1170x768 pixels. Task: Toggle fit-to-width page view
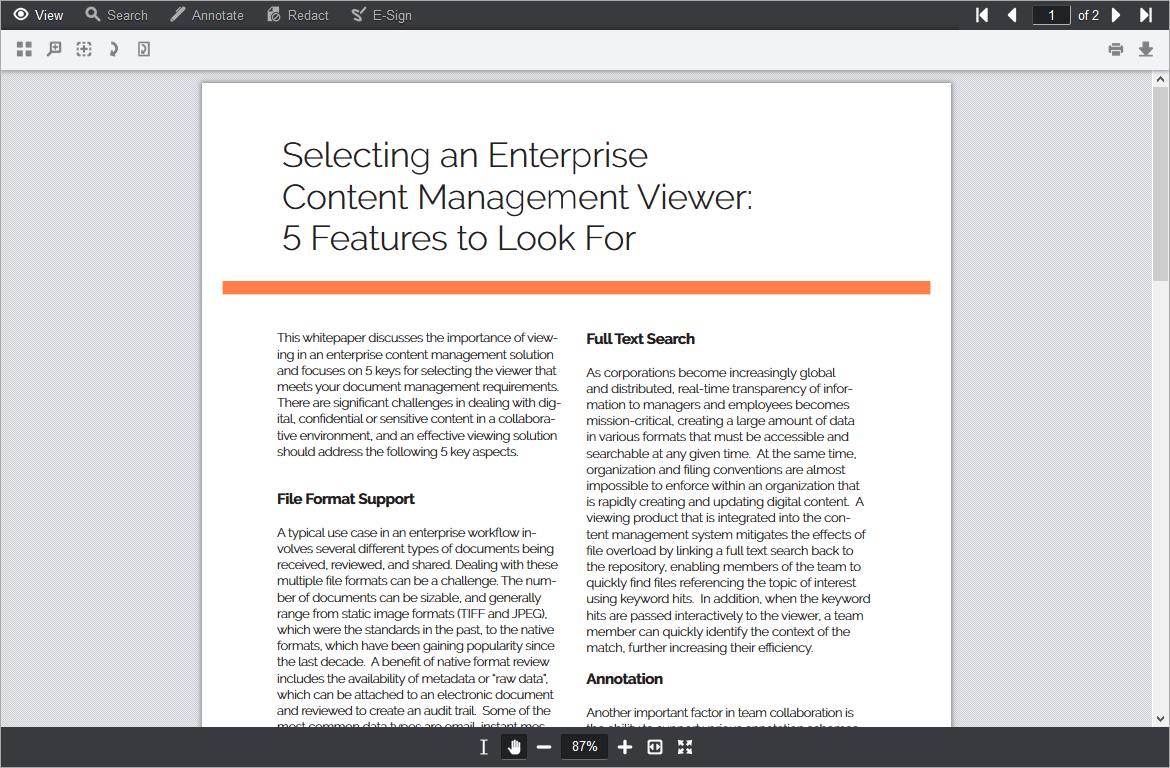click(654, 746)
